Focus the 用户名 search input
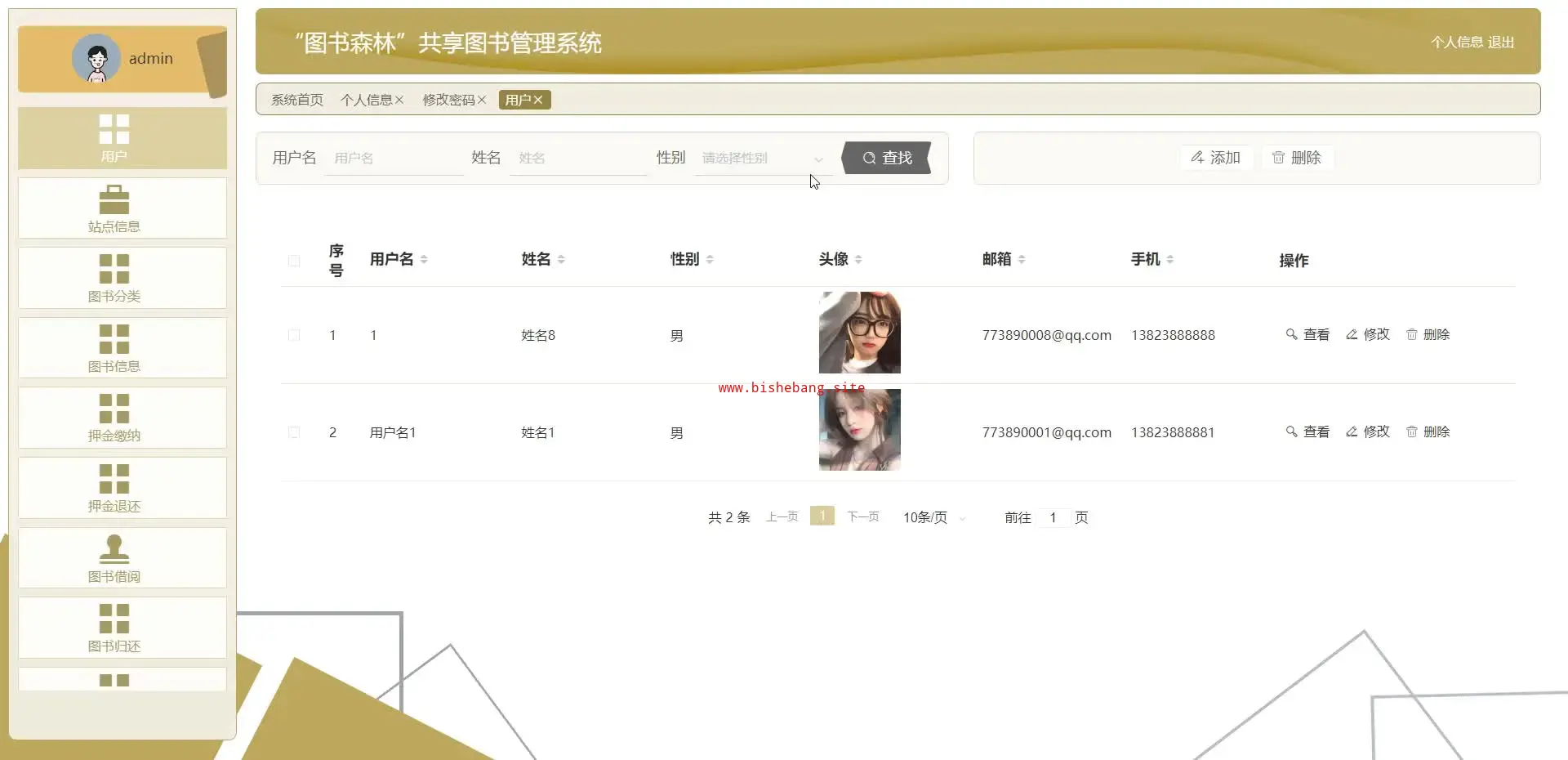The height and width of the screenshot is (760, 1568). [394, 159]
